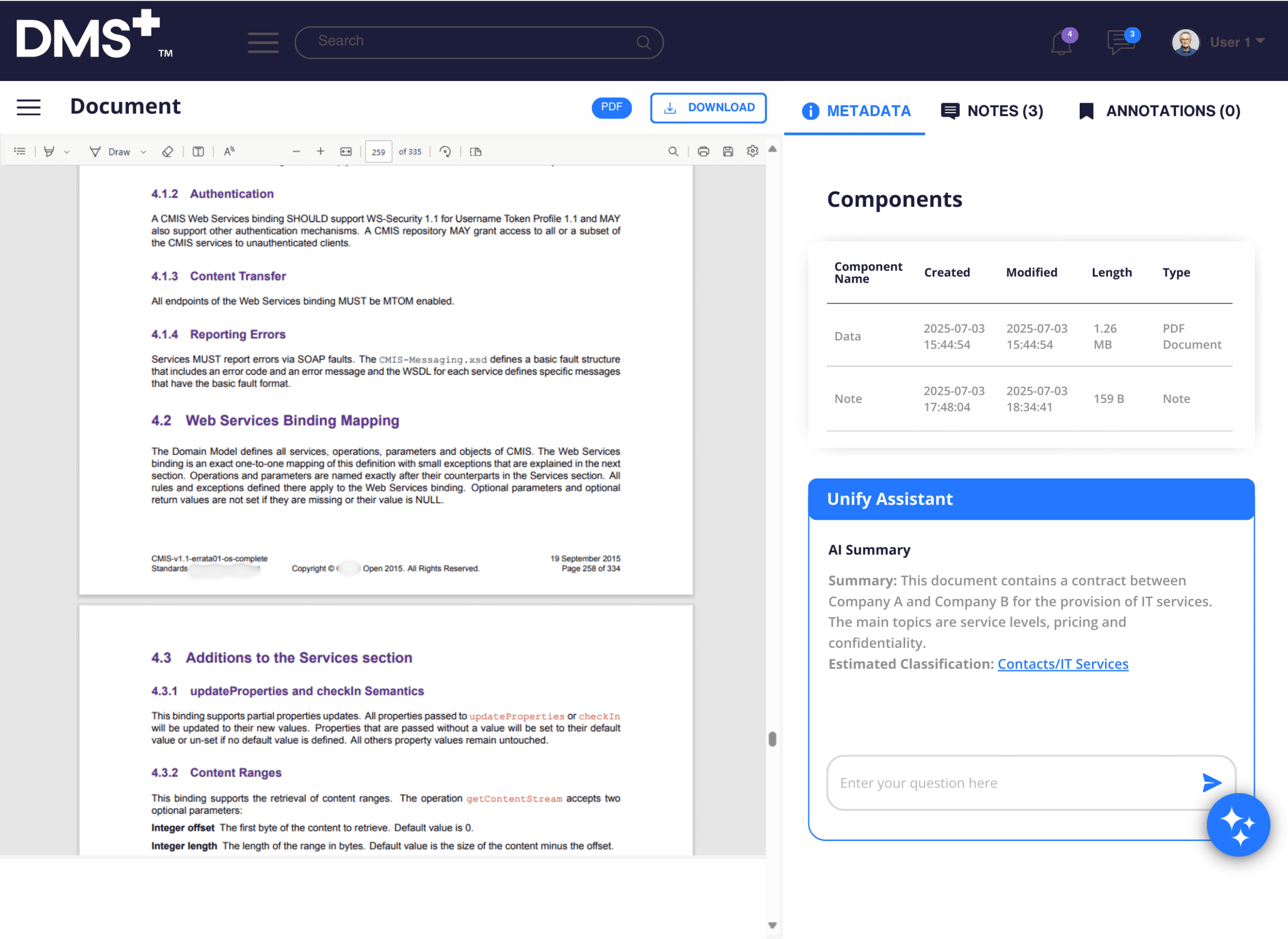Screen dimensions: 1288x939
Task: Check notifications via the bell icon
Action: pyautogui.click(x=1061, y=43)
